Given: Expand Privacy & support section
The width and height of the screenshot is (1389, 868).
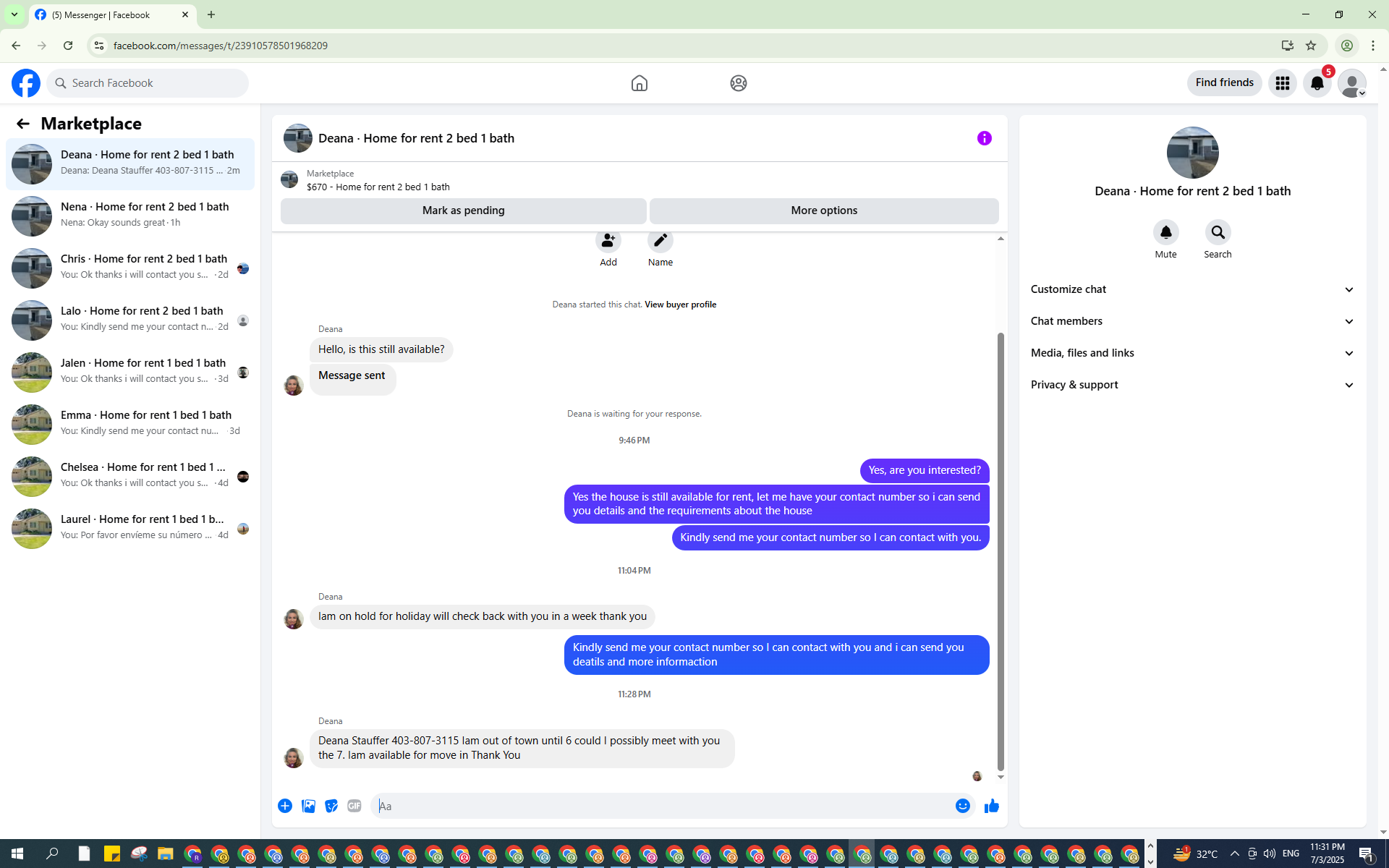Looking at the screenshot, I should click(1192, 385).
